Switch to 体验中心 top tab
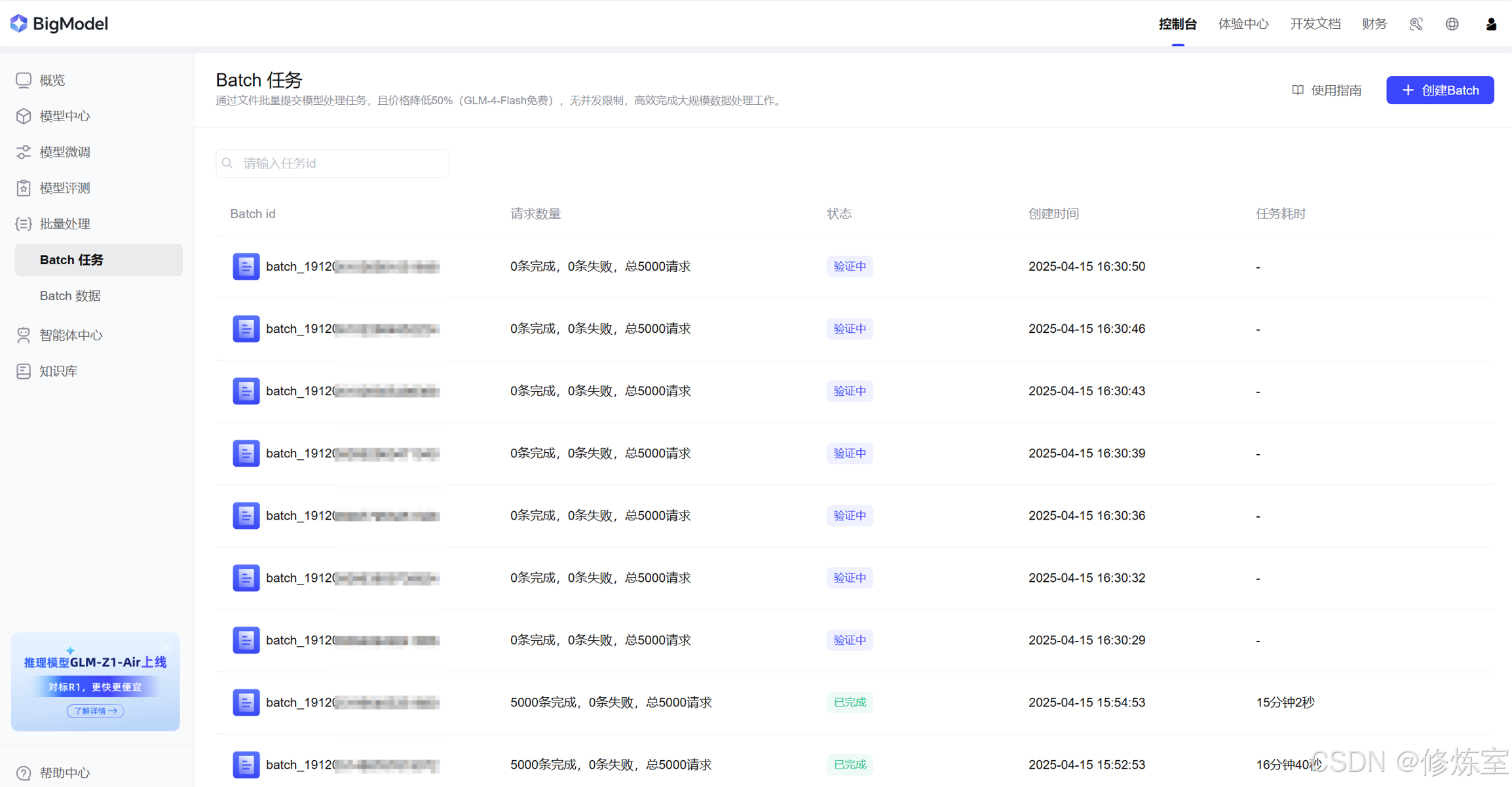Screen dimensions: 1512x787 [x=1243, y=24]
